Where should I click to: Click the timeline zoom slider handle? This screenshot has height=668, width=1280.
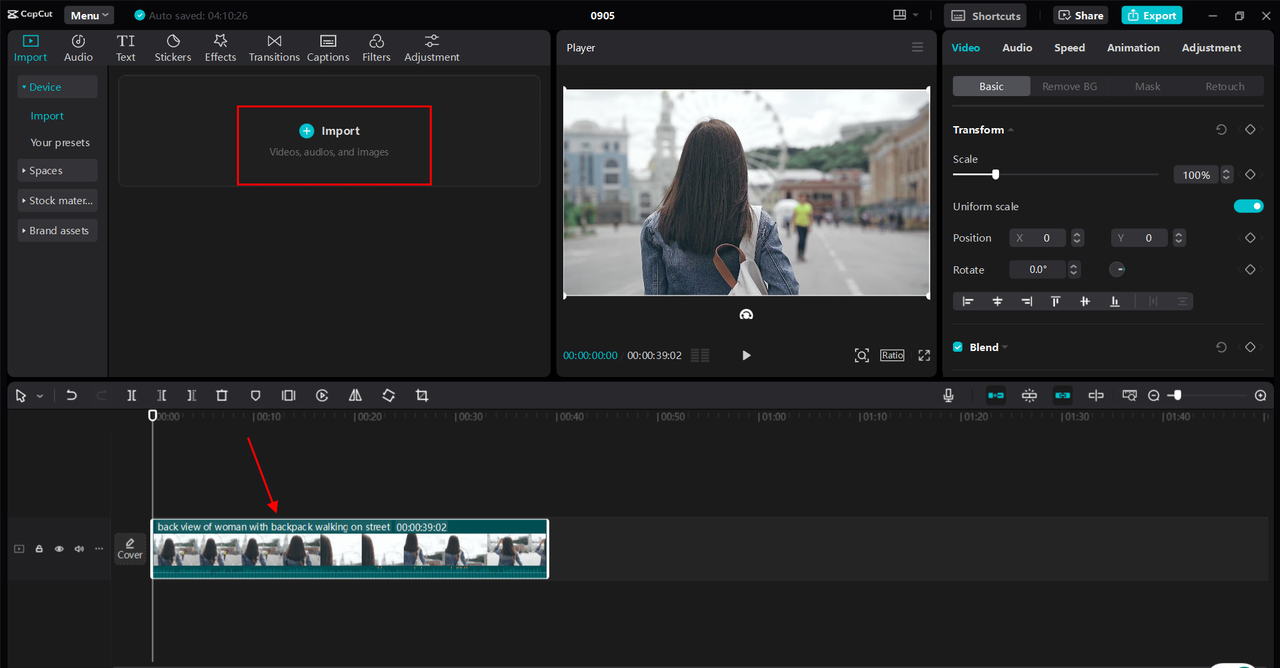[1177, 396]
